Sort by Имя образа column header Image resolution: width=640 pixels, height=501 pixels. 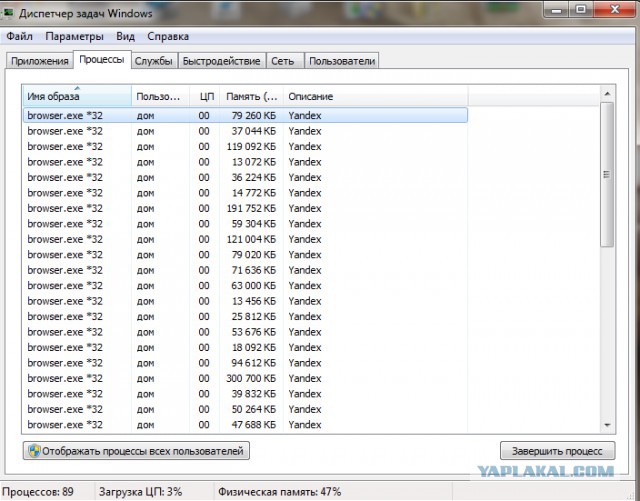click(77, 96)
